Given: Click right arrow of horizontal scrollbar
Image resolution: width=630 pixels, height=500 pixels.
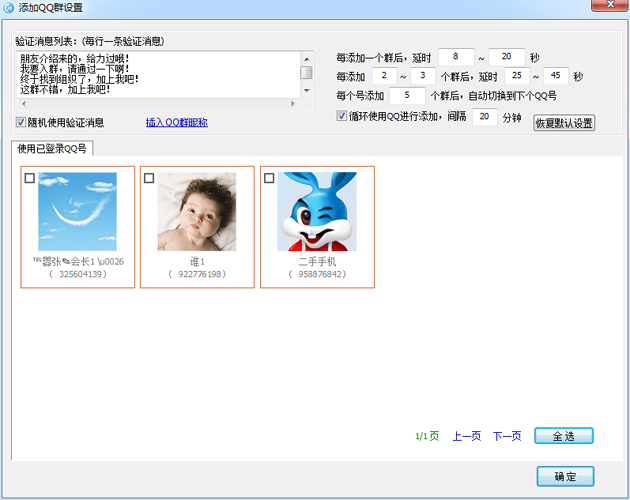Looking at the screenshot, I should [293, 104].
